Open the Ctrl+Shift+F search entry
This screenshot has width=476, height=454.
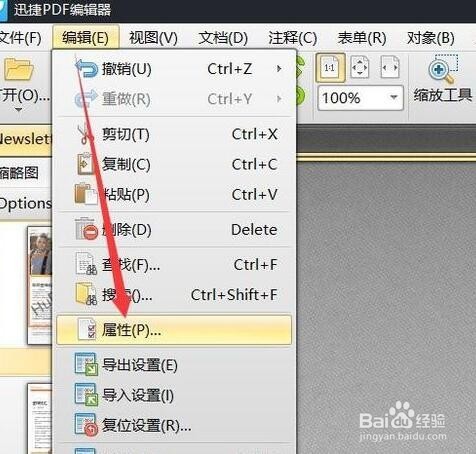tap(175, 295)
